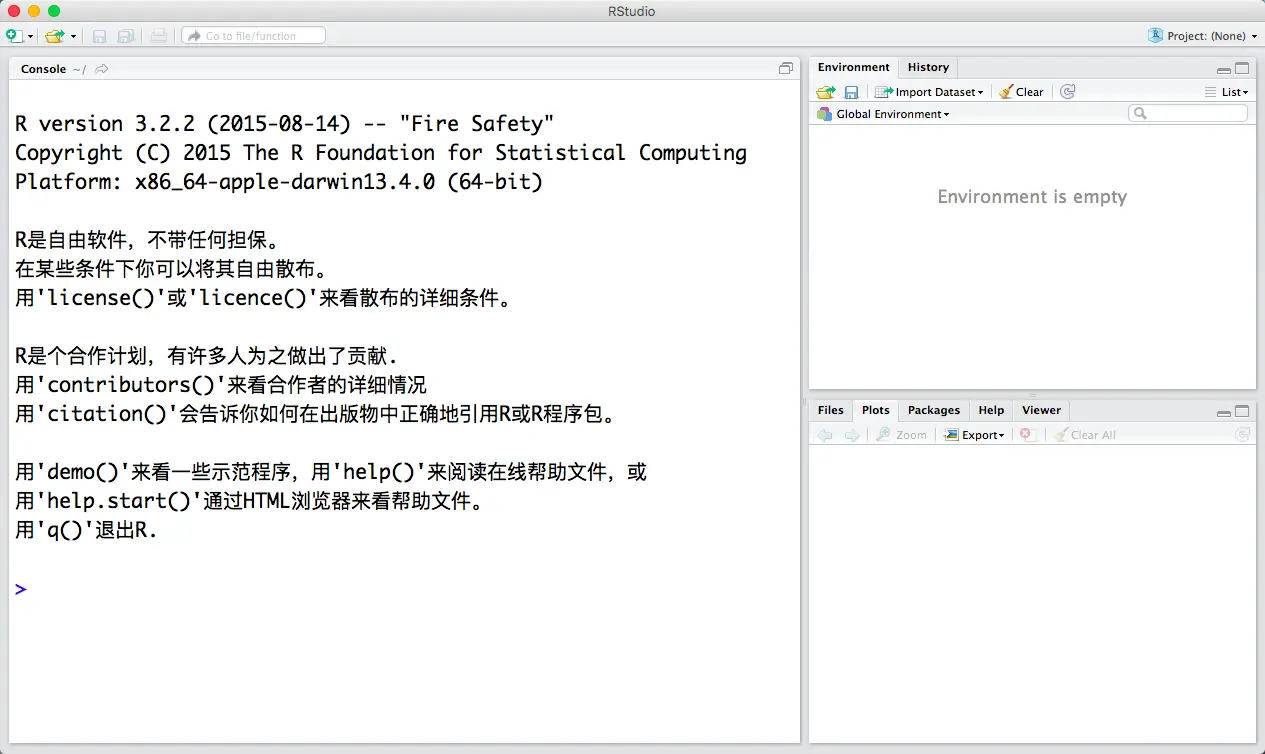Open the Project: (None) dropdown
The width and height of the screenshot is (1265, 754).
pos(1212,36)
